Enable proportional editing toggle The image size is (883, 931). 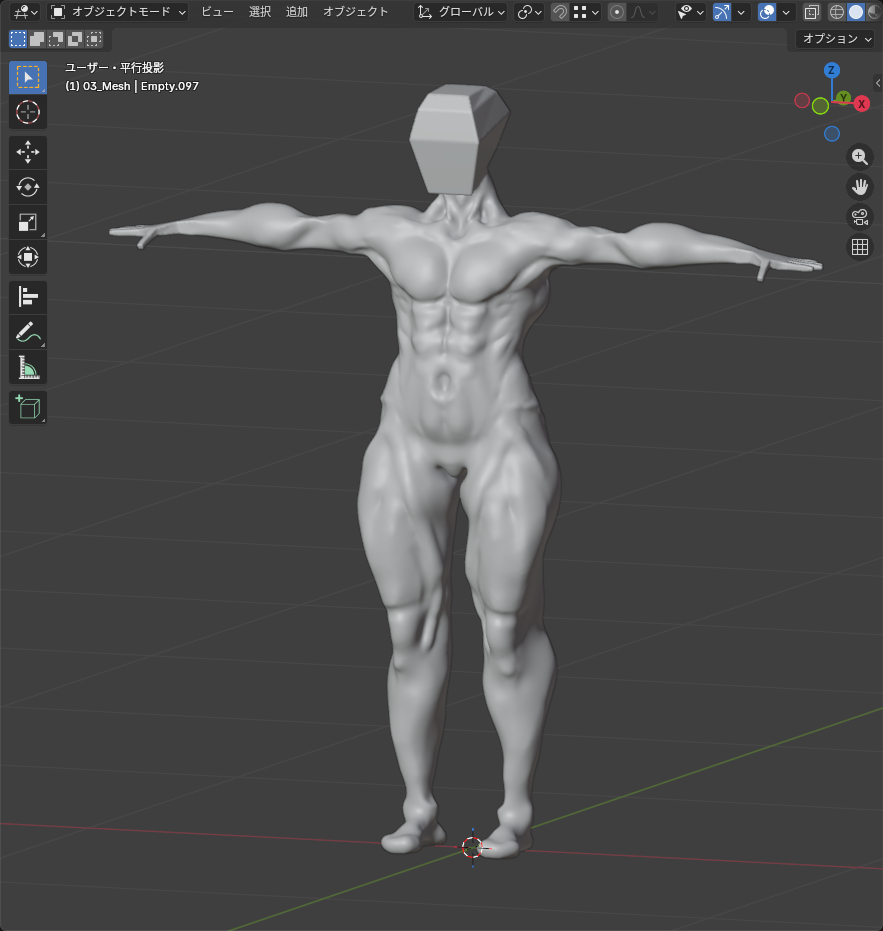click(x=617, y=12)
